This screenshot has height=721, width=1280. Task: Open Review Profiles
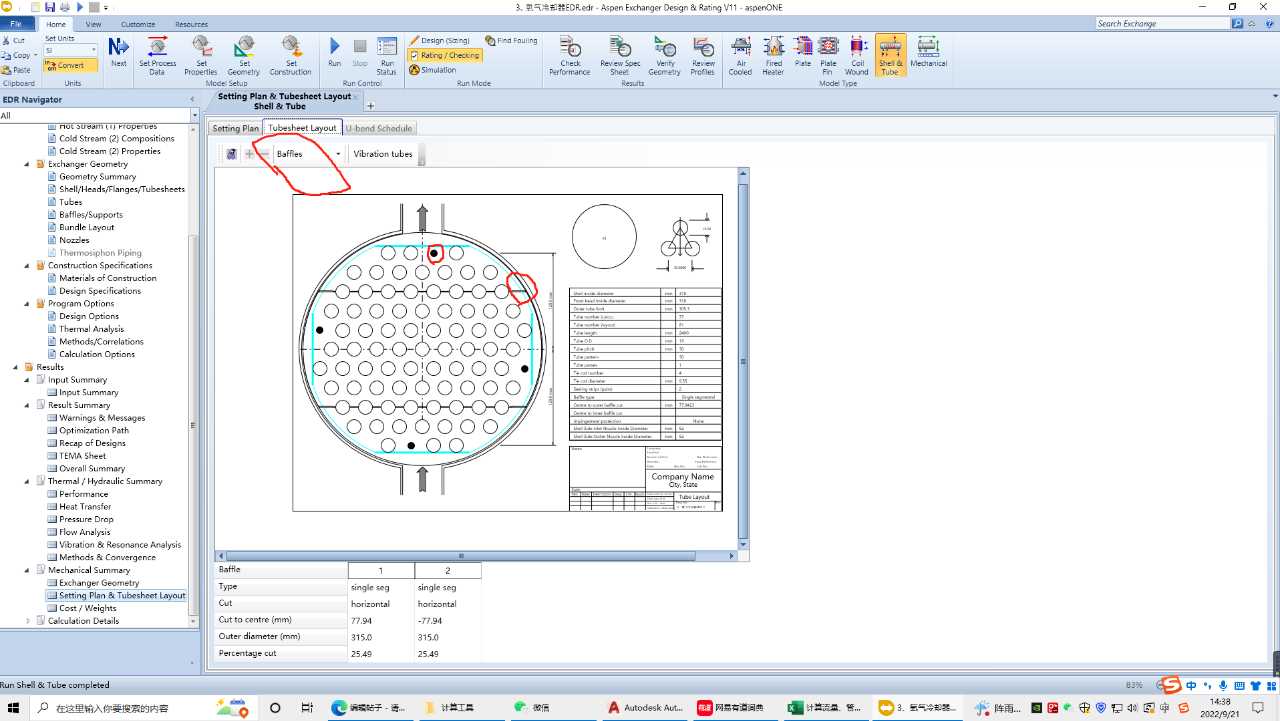pos(703,56)
